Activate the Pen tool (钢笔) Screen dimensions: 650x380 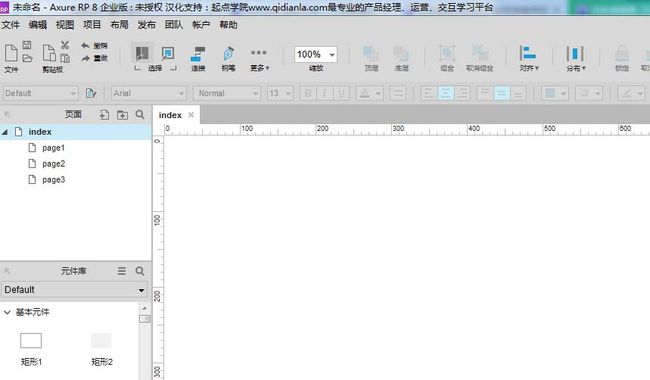pos(228,58)
